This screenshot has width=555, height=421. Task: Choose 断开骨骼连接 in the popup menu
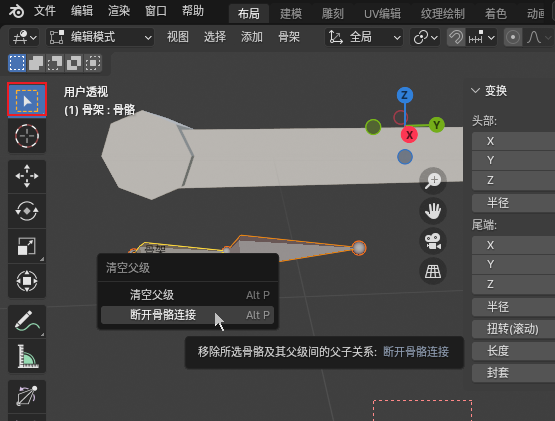[187, 315]
